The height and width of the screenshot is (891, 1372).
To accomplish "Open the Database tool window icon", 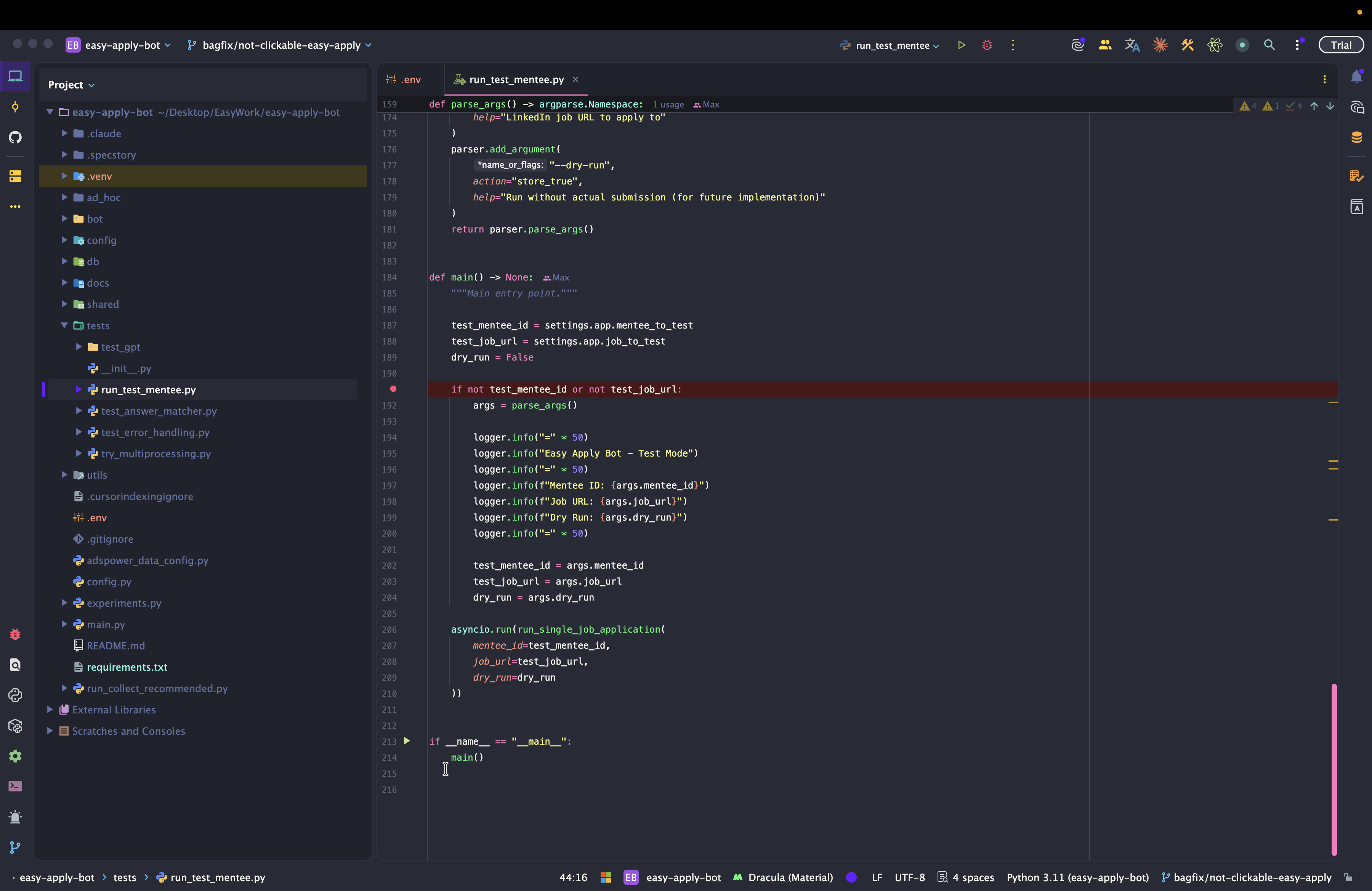I will [1356, 137].
